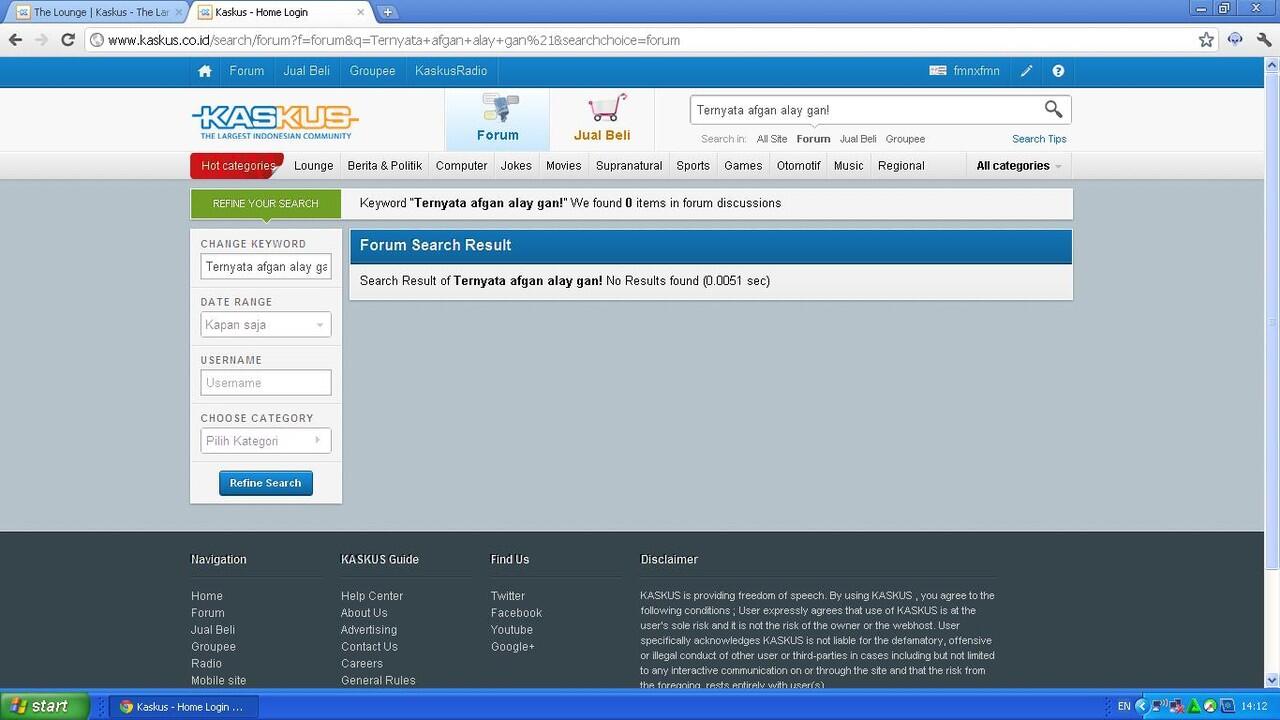
Task: Click the Refine Search button
Action: (x=266, y=483)
